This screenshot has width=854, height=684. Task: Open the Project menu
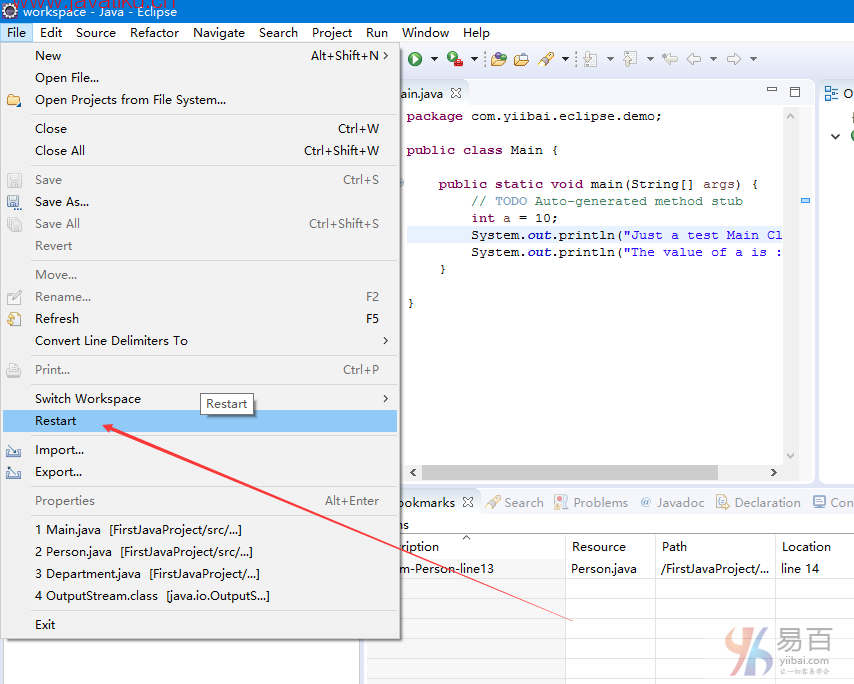tap(332, 33)
